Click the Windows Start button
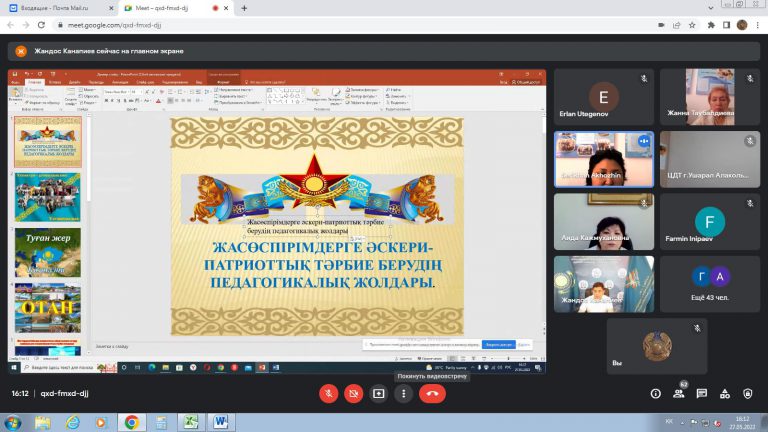The width and height of the screenshot is (768, 432). click(12, 422)
